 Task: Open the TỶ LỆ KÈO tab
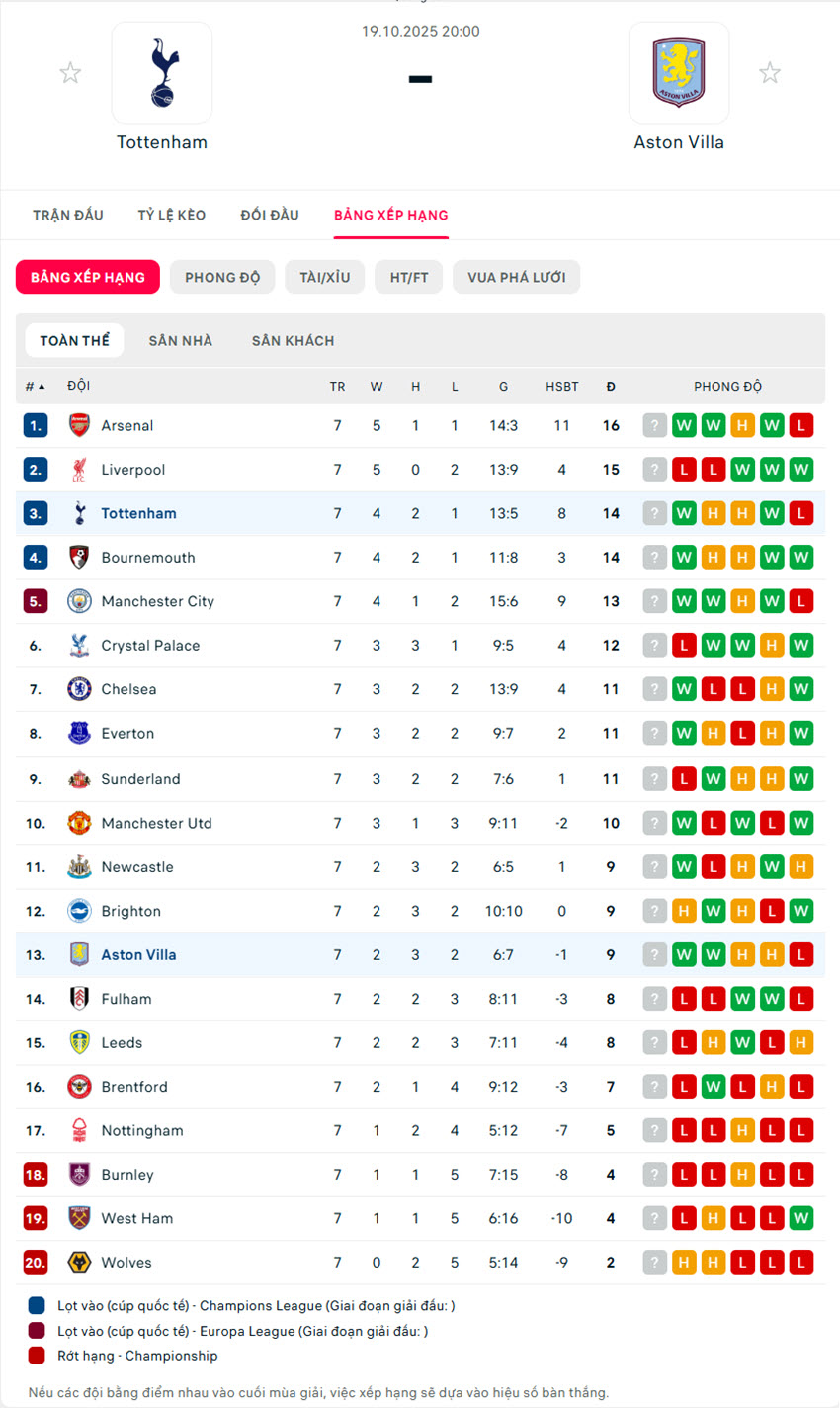tap(172, 215)
